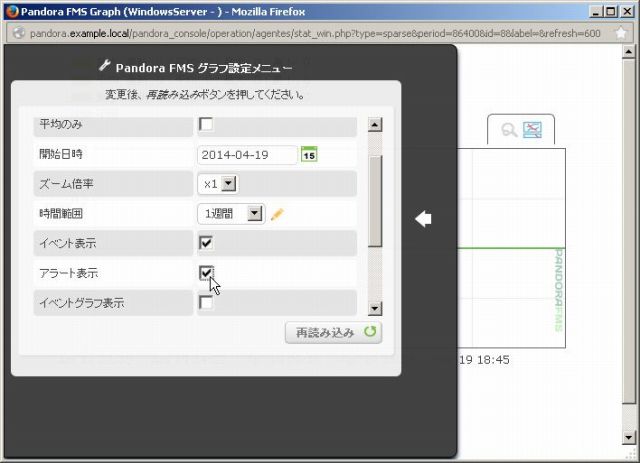Click the bookmark star in the address bar

click(620, 33)
